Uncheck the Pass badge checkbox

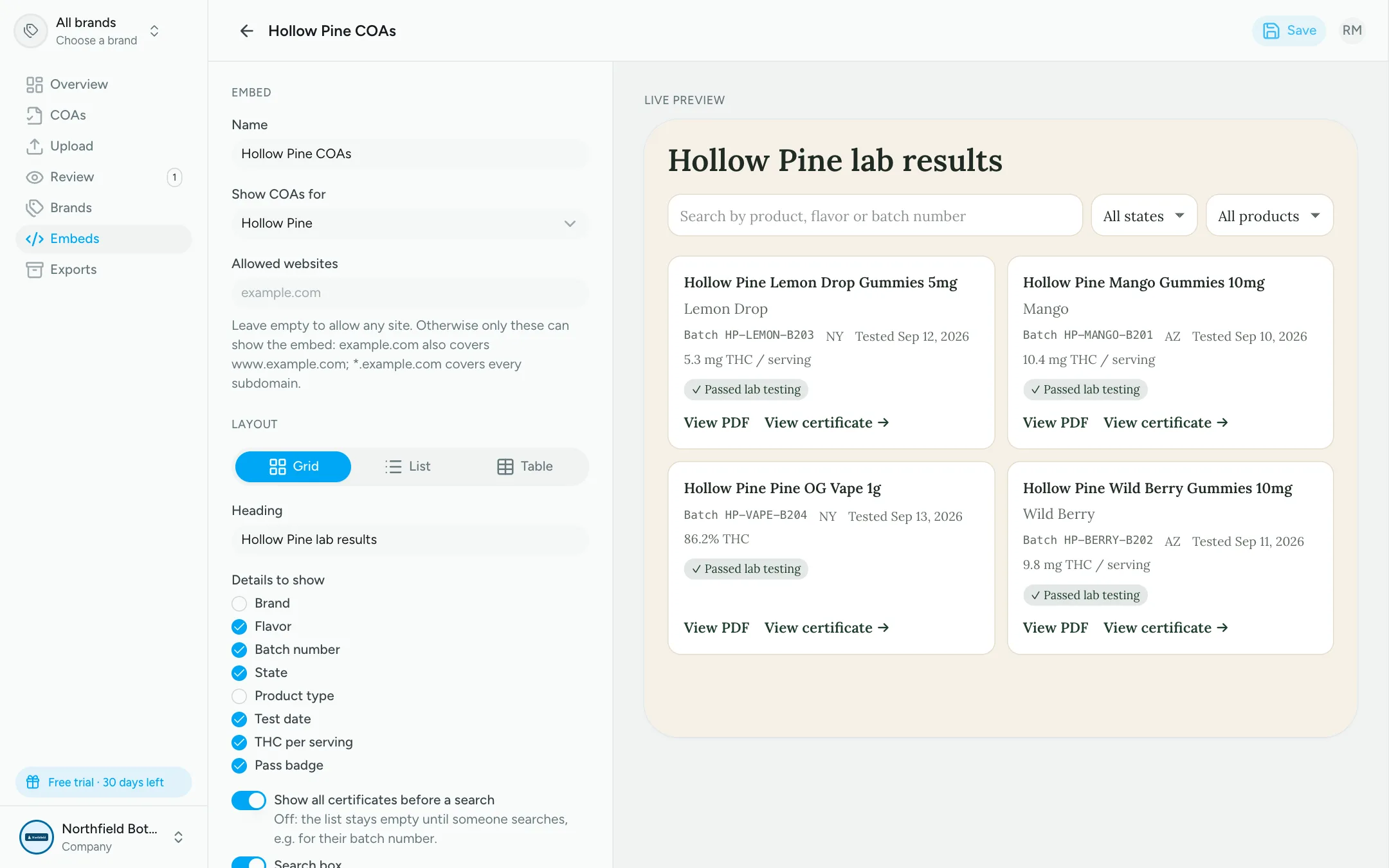point(239,765)
